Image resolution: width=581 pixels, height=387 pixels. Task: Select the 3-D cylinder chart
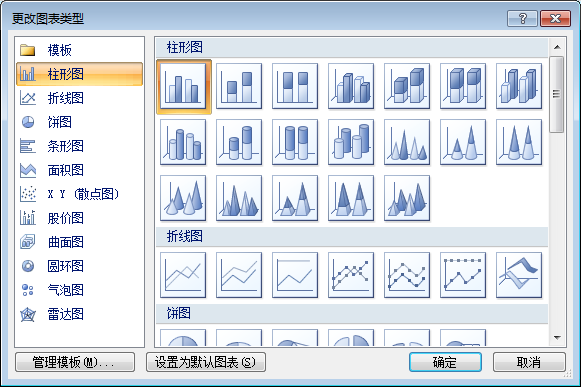[x=351, y=142]
